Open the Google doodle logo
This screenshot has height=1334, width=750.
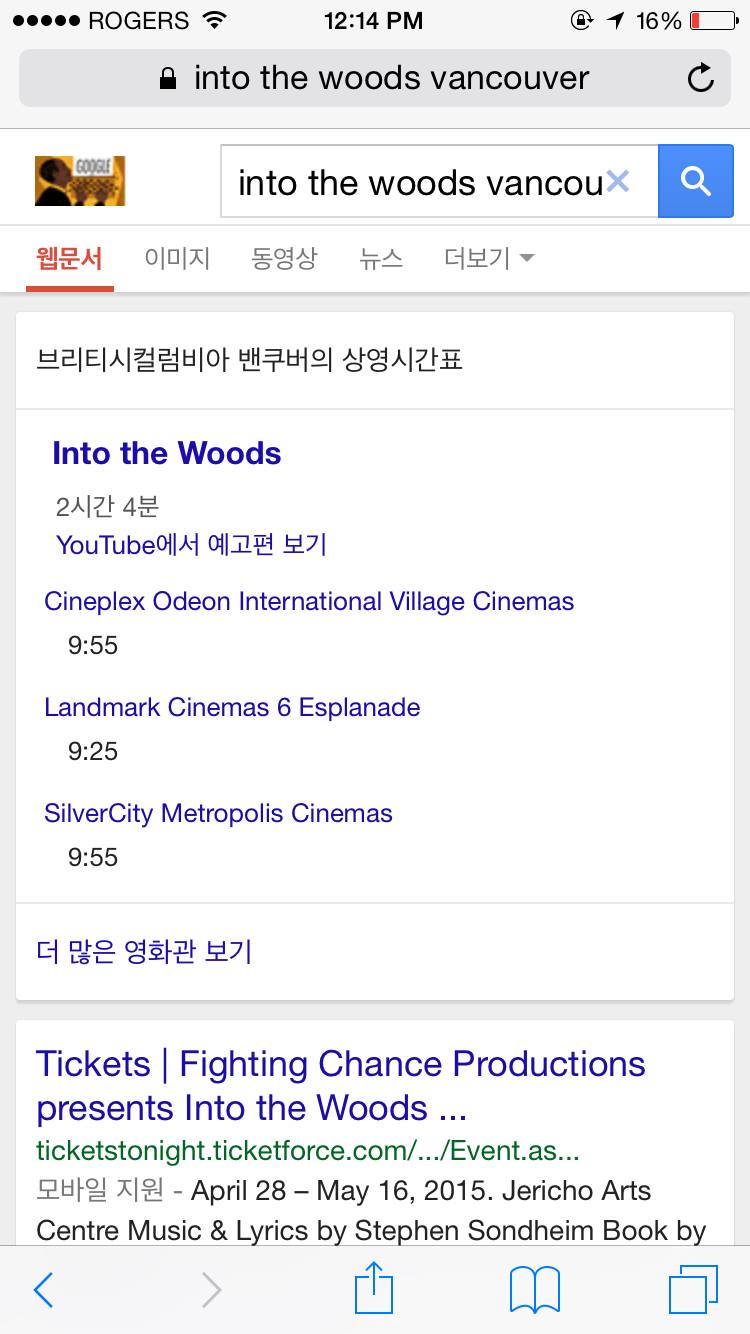point(80,181)
